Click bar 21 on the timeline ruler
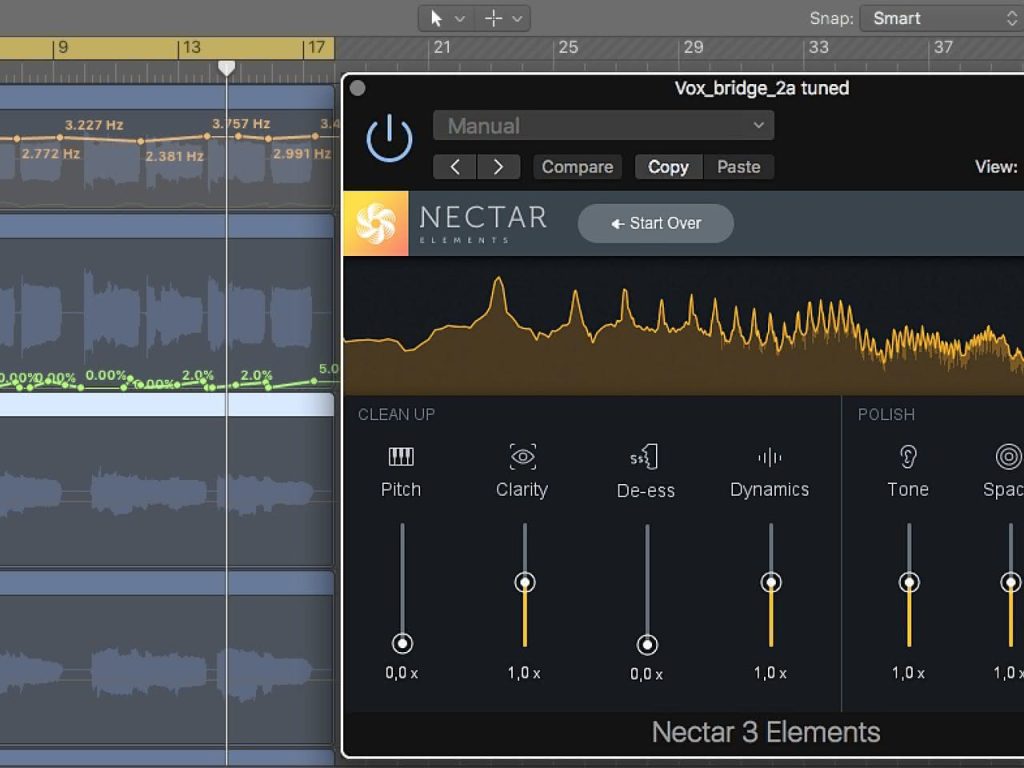The image size is (1024, 768). [443, 47]
